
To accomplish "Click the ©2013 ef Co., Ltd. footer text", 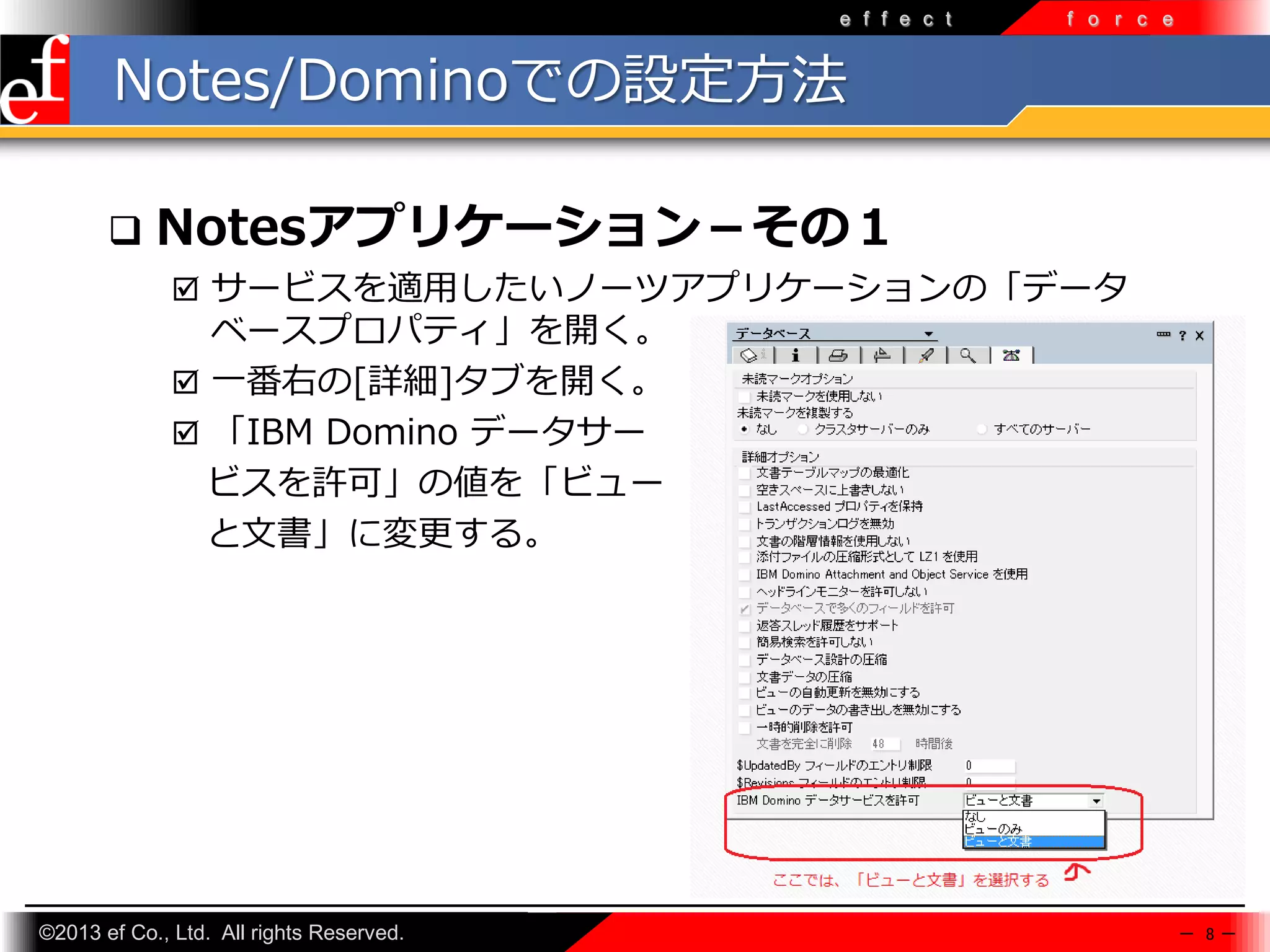I will 221,933.
